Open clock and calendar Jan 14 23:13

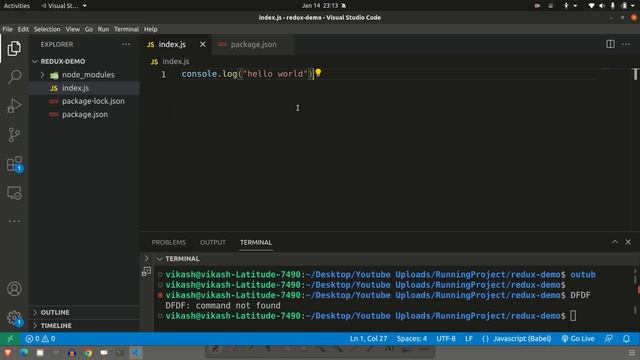point(320,6)
